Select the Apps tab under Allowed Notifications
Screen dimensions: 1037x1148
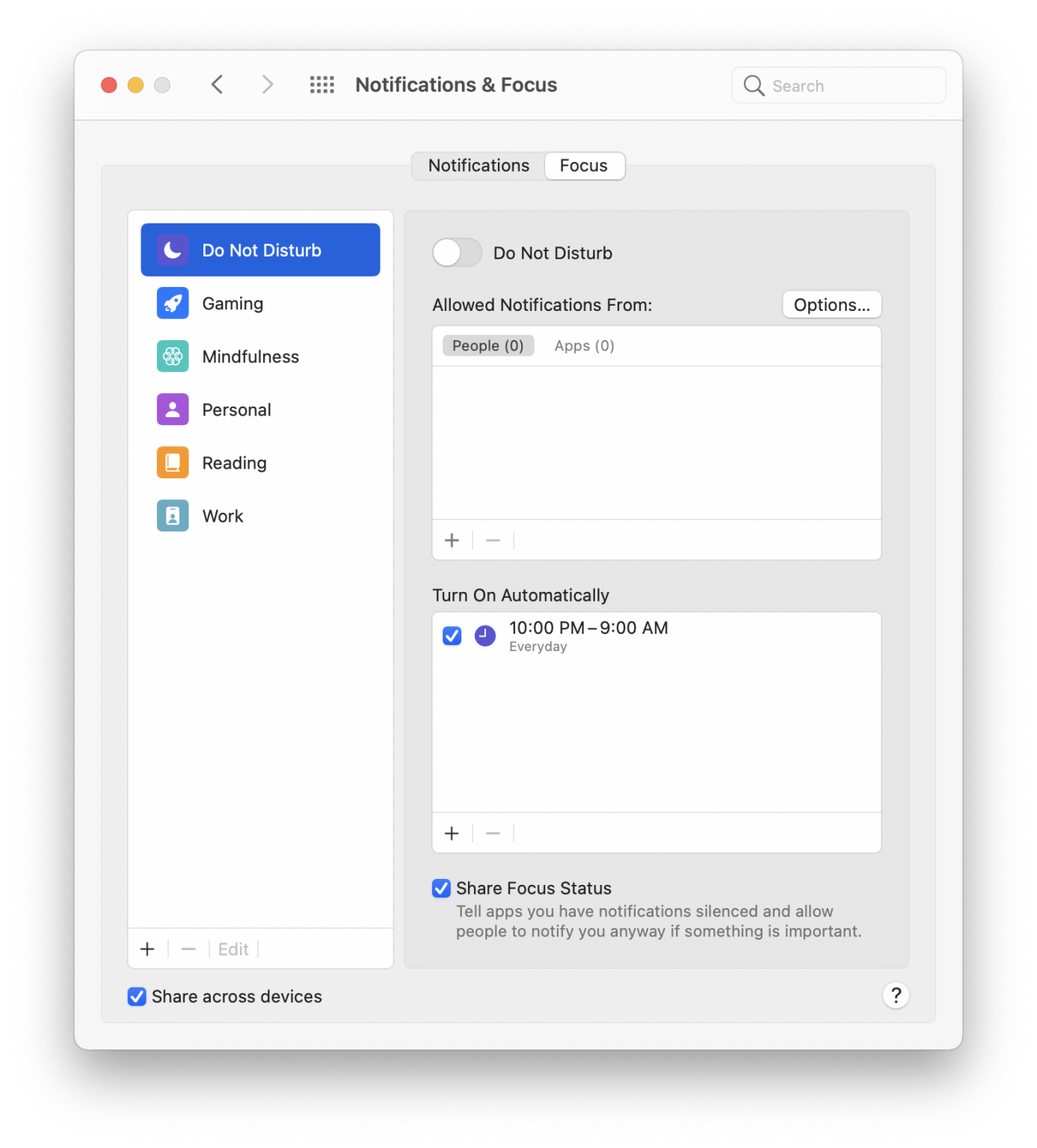click(583, 345)
